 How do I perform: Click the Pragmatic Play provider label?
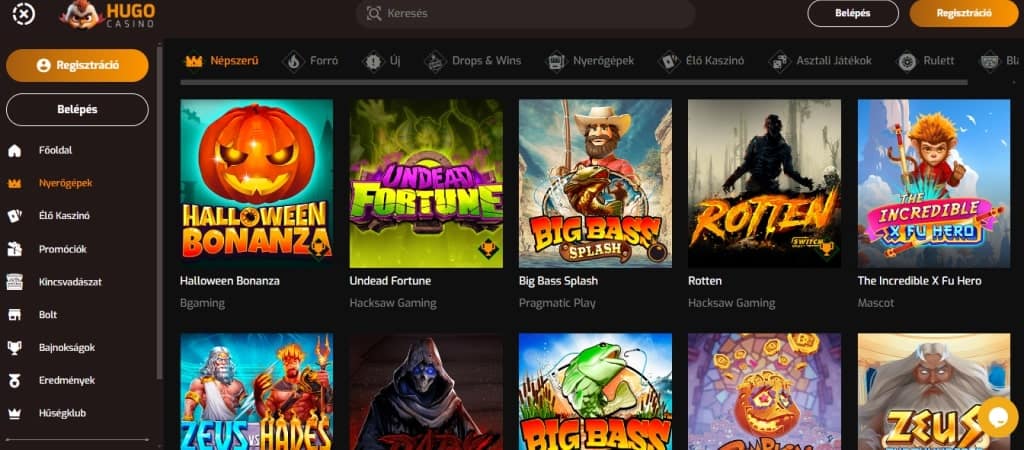pos(557,303)
